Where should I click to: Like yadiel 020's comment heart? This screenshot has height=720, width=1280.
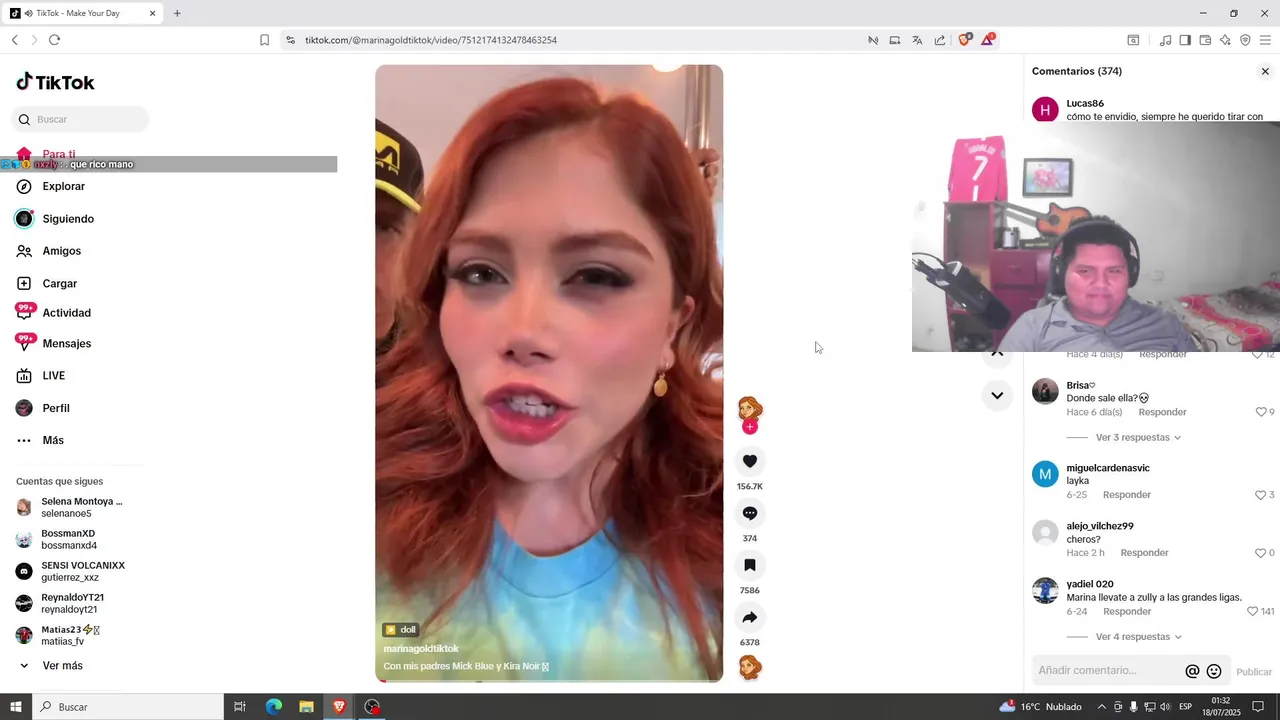[x=1253, y=611]
